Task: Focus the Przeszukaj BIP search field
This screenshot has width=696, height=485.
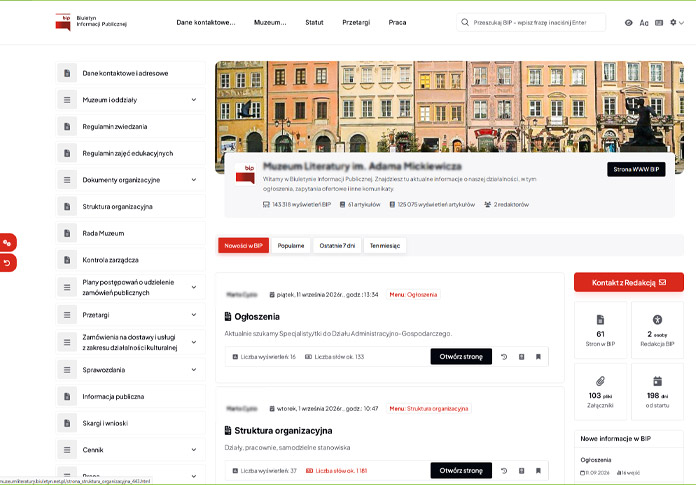Action: (x=531, y=22)
